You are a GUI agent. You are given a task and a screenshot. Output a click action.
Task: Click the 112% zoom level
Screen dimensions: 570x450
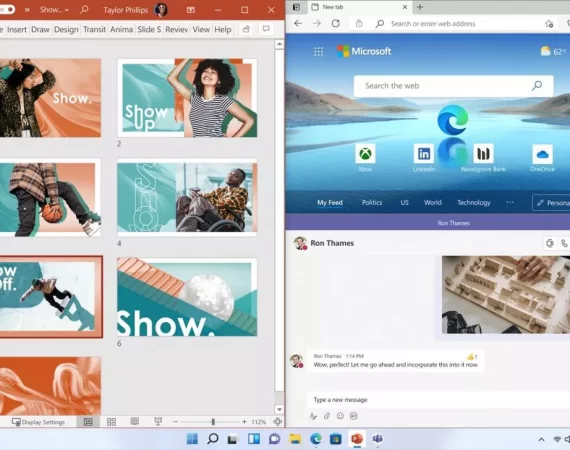(258, 422)
